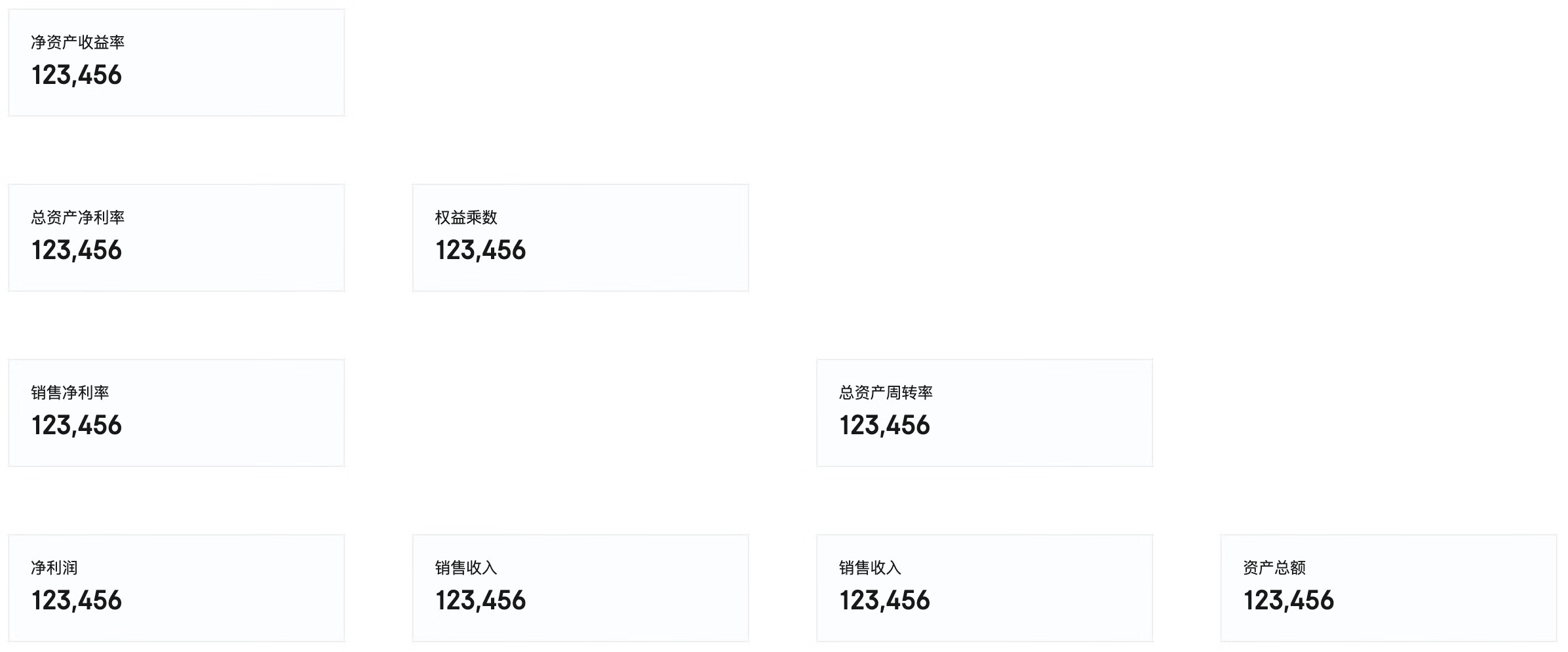Click the 净资产收益率 metric card
The height and width of the screenshot is (652, 1568).
[176, 62]
